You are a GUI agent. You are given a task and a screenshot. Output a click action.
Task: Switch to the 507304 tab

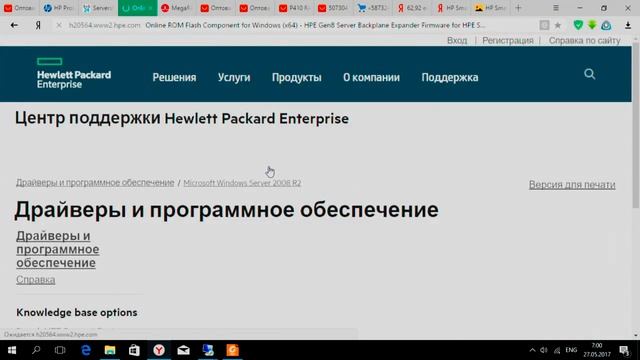pyautogui.click(x=333, y=8)
